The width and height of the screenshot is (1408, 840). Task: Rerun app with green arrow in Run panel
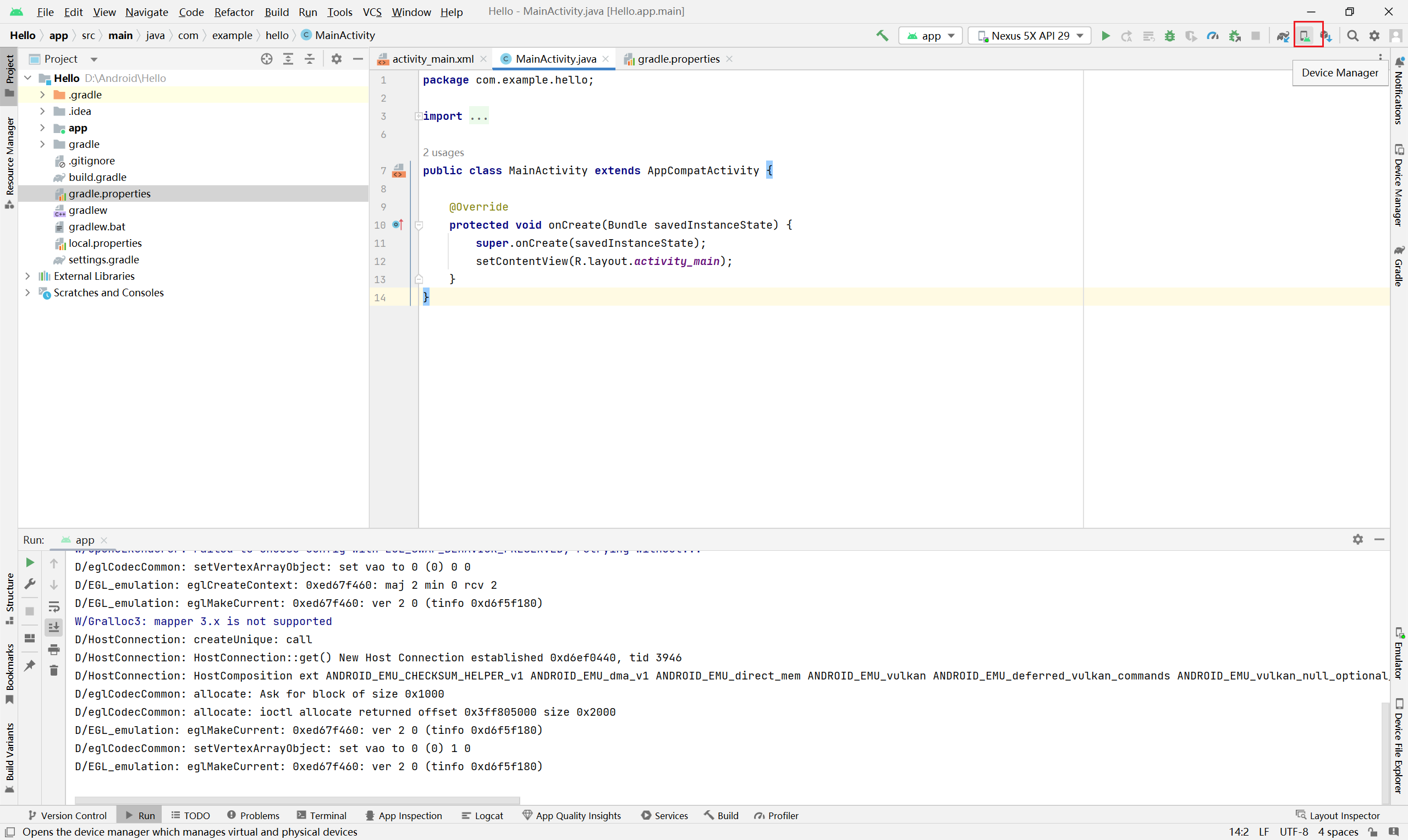[30, 562]
